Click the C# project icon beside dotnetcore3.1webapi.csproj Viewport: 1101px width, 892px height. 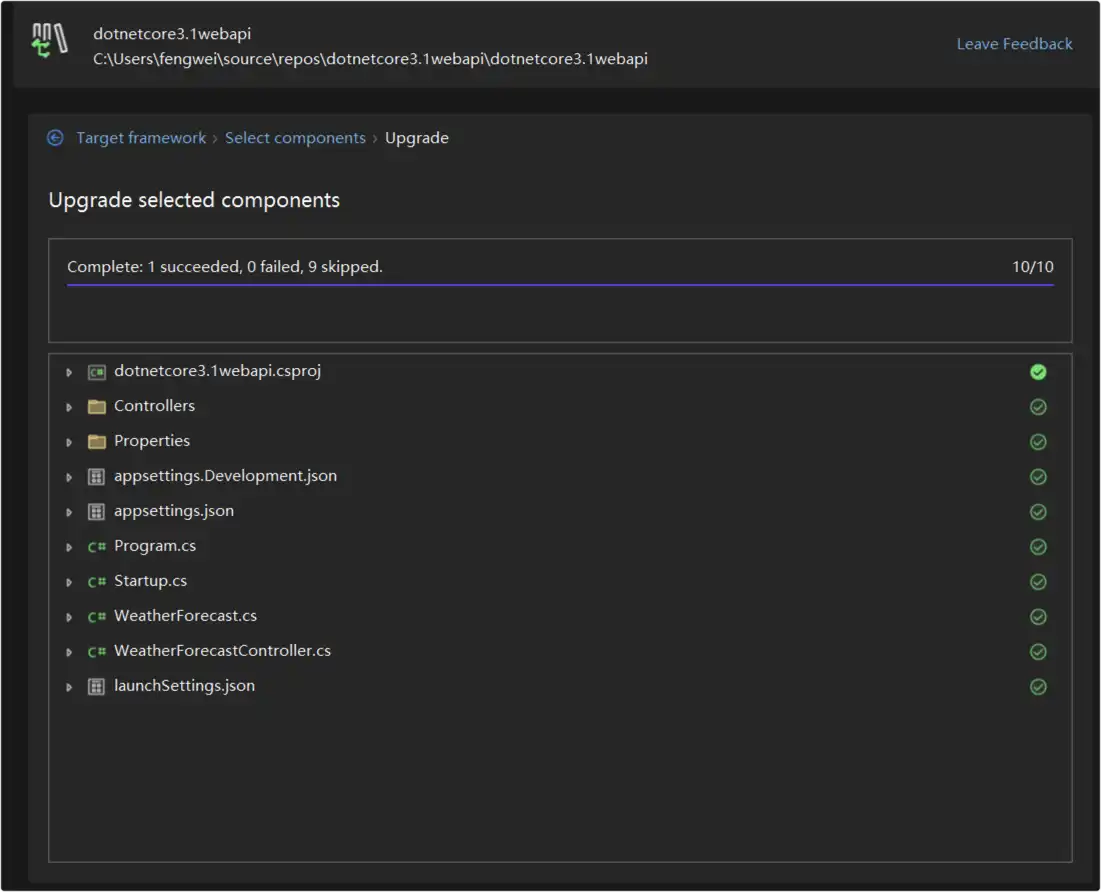point(96,371)
